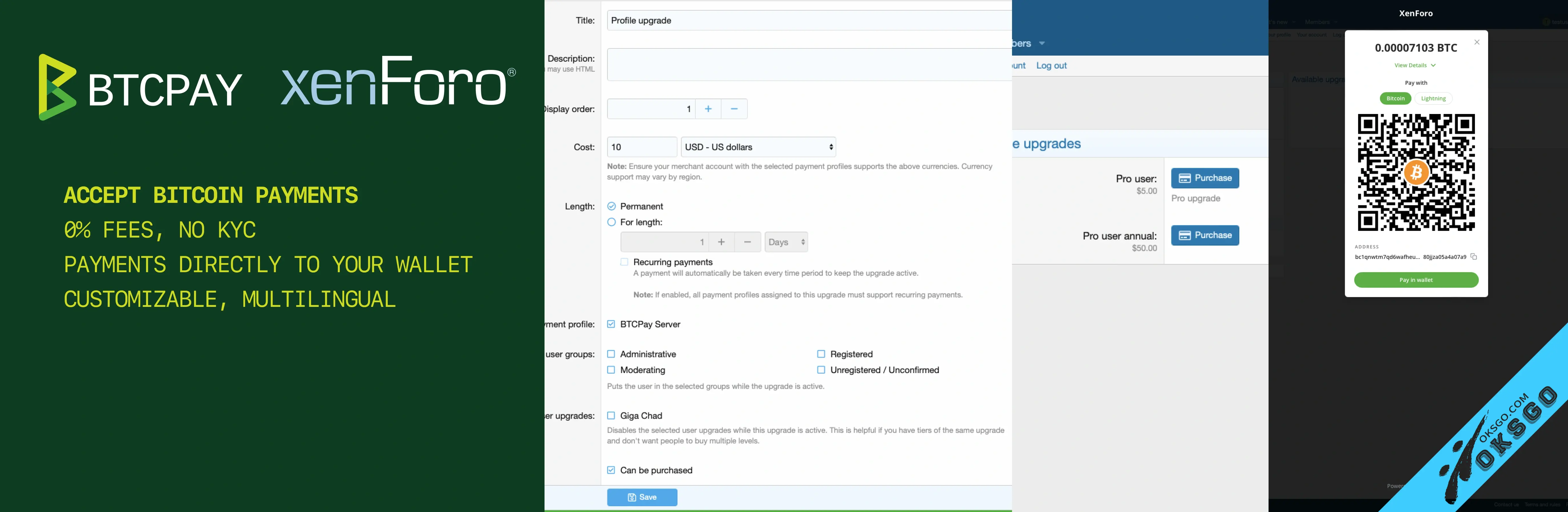1568x512 pixels.
Task: Expand View Details in payment popup
Action: tap(1415, 65)
